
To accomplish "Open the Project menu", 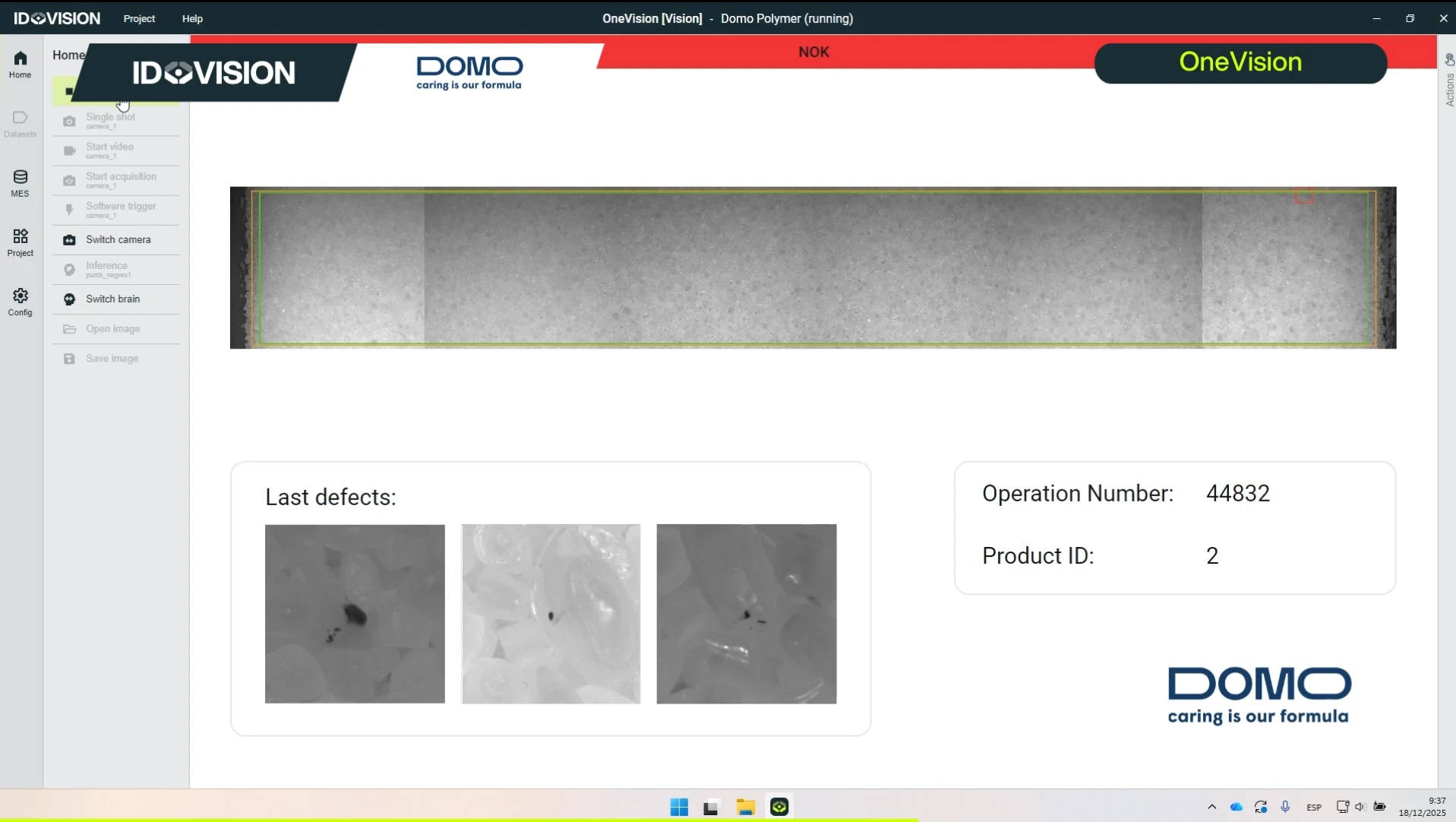I will pyautogui.click(x=139, y=18).
